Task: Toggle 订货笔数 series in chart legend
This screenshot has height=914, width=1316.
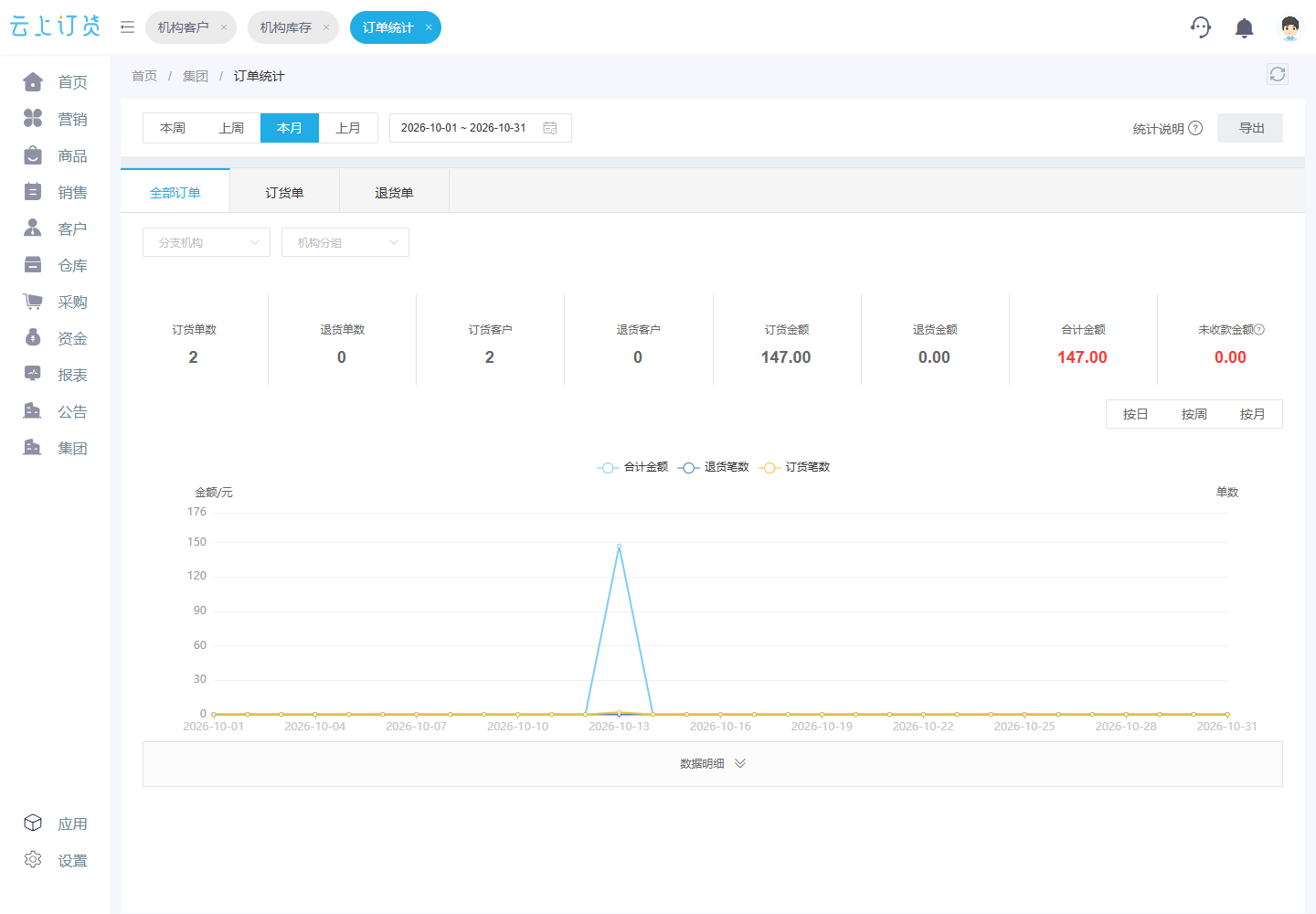Action: 794,467
